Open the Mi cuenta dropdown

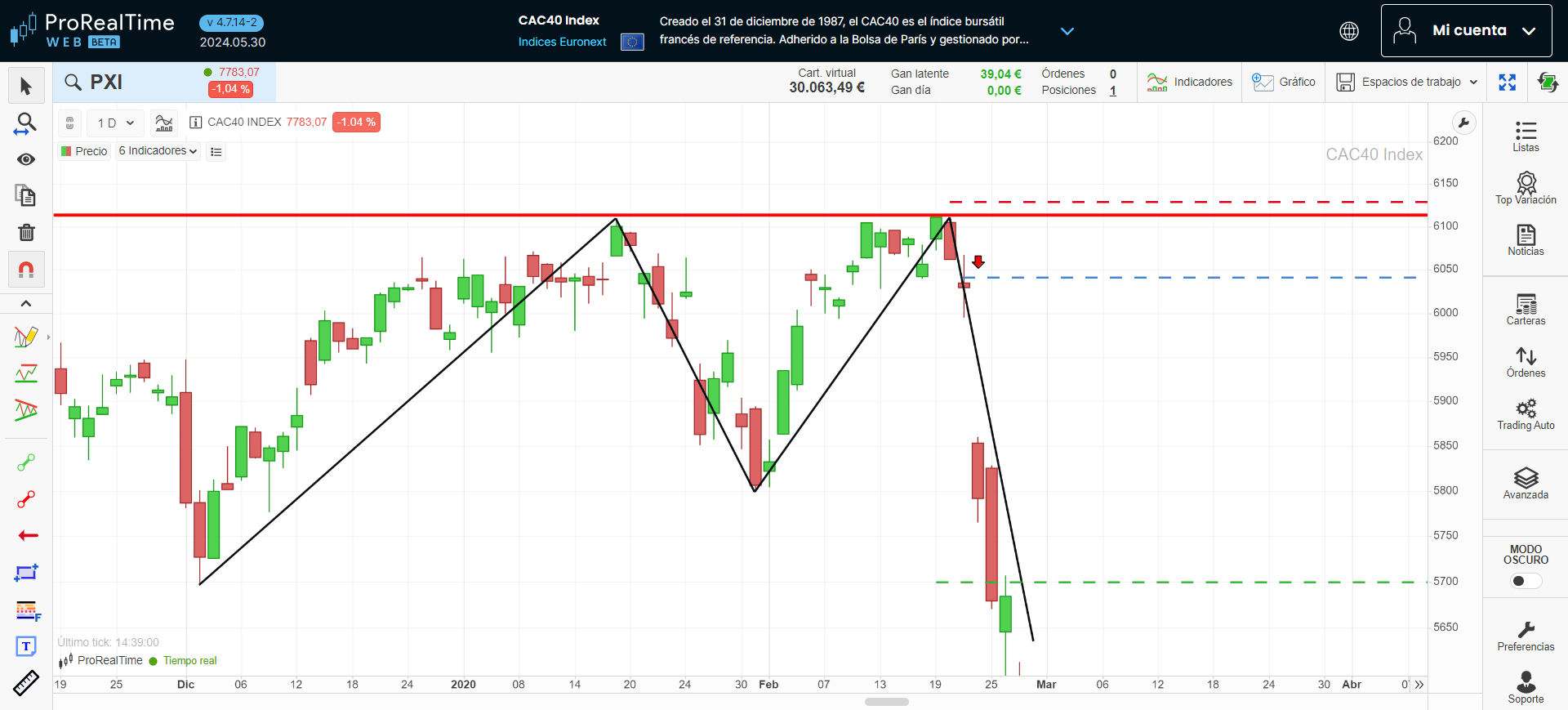point(1466,31)
